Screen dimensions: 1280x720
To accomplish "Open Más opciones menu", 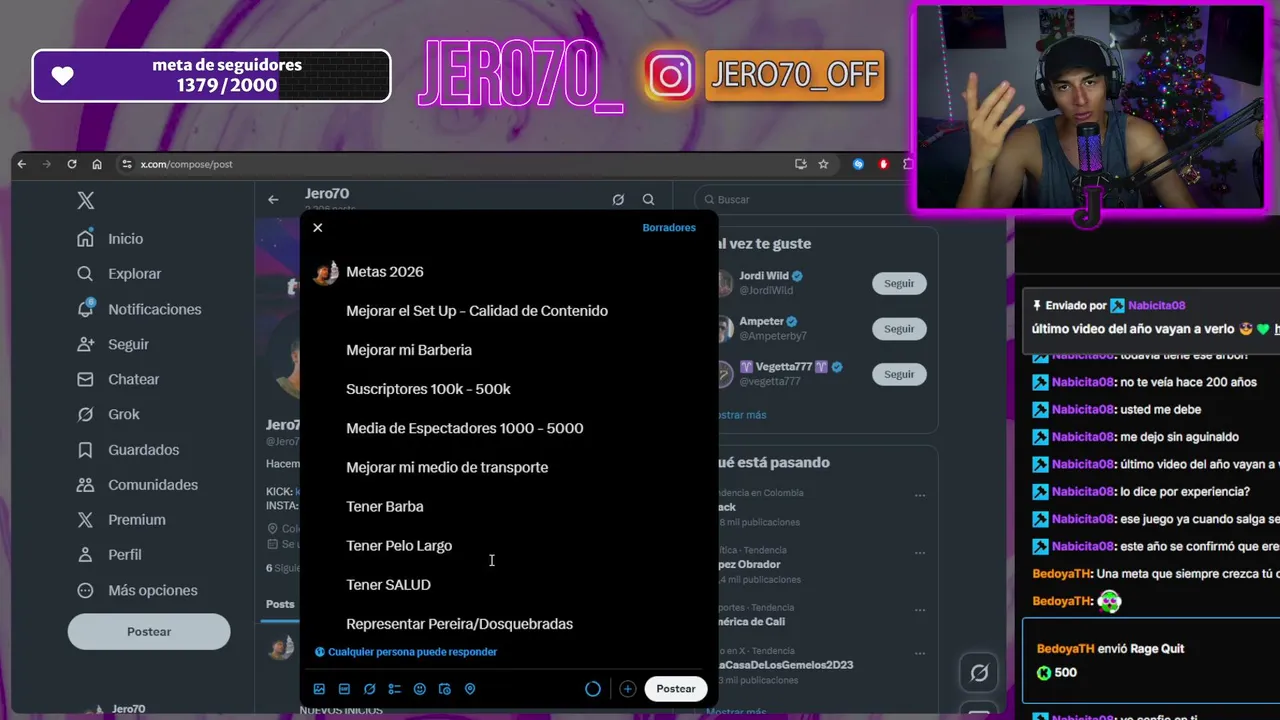I will (x=138, y=590).
